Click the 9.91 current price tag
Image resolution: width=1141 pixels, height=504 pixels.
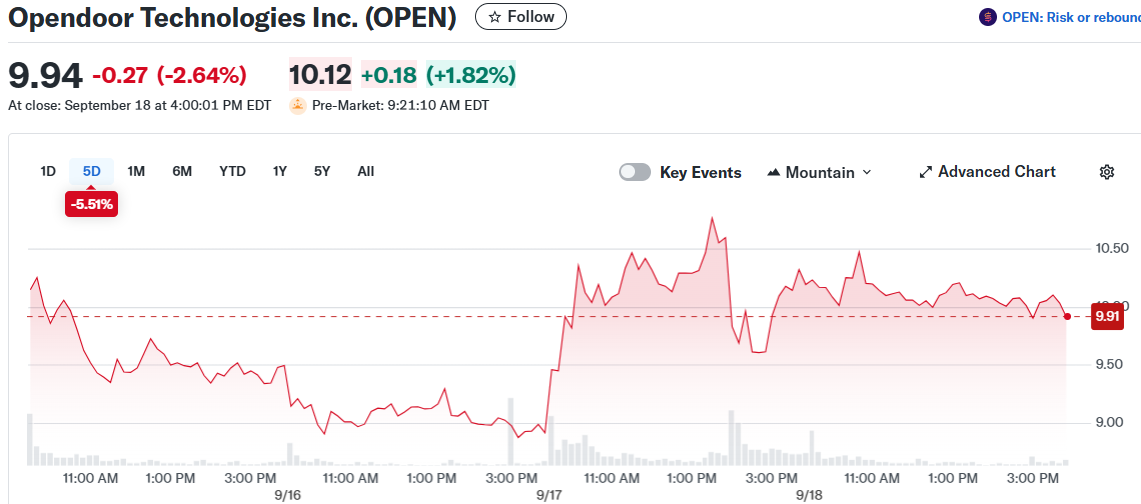pos(1107,316)
